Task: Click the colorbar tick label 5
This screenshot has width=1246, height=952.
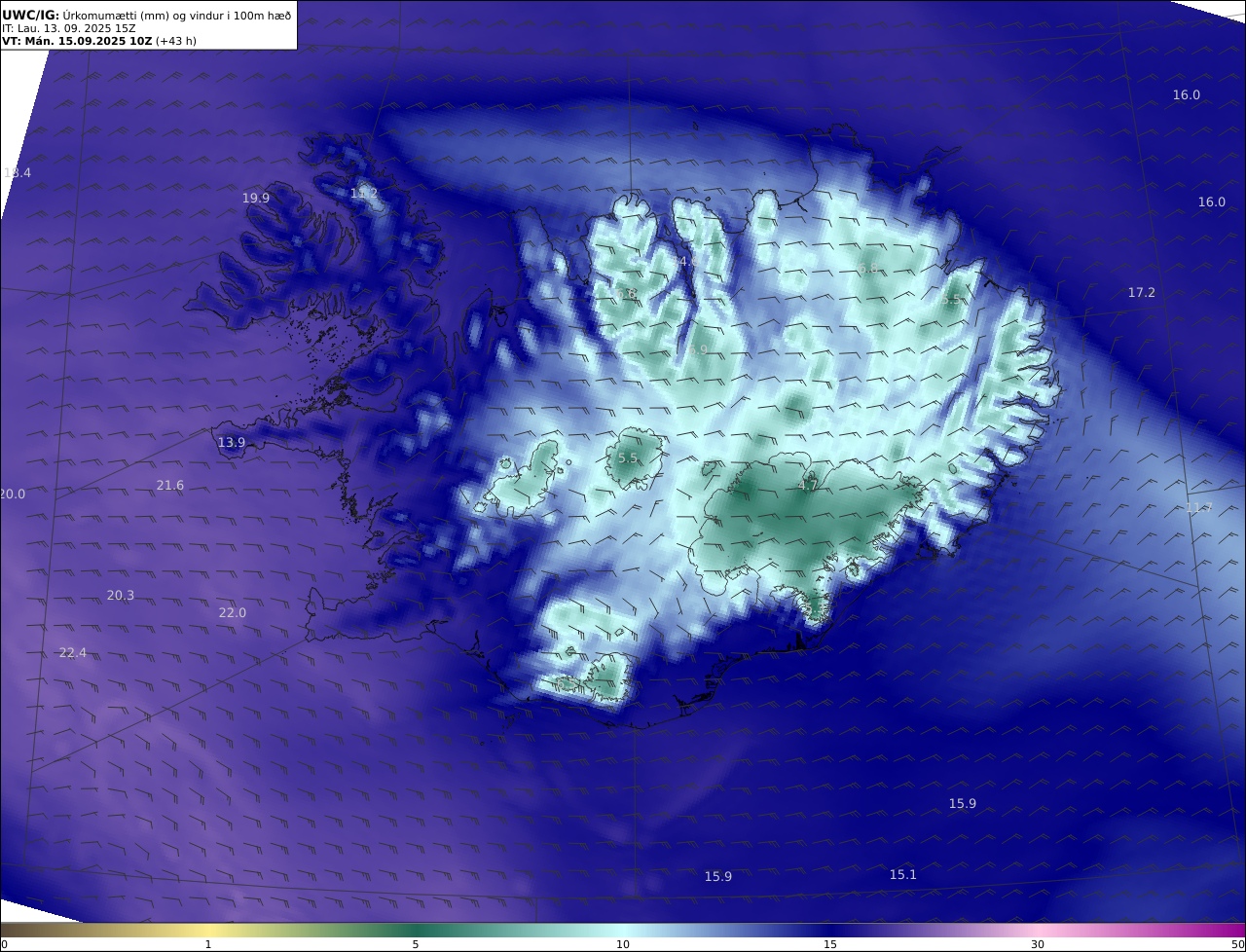Action: 416,944
